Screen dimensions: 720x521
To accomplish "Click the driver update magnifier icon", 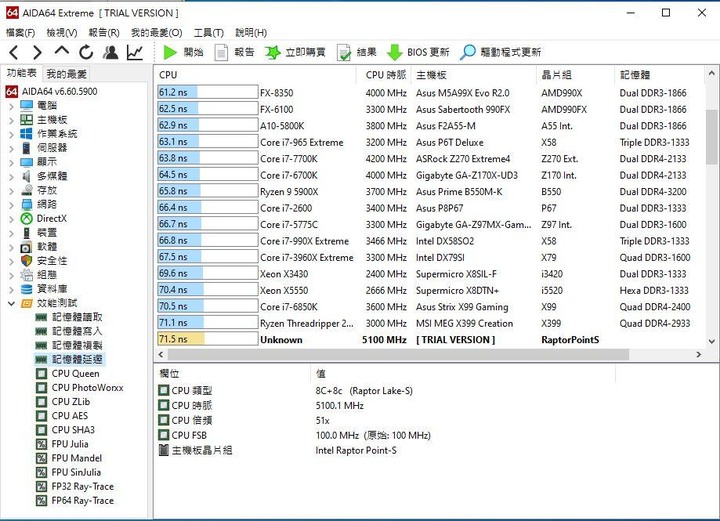I will click(x=467, y=52).
